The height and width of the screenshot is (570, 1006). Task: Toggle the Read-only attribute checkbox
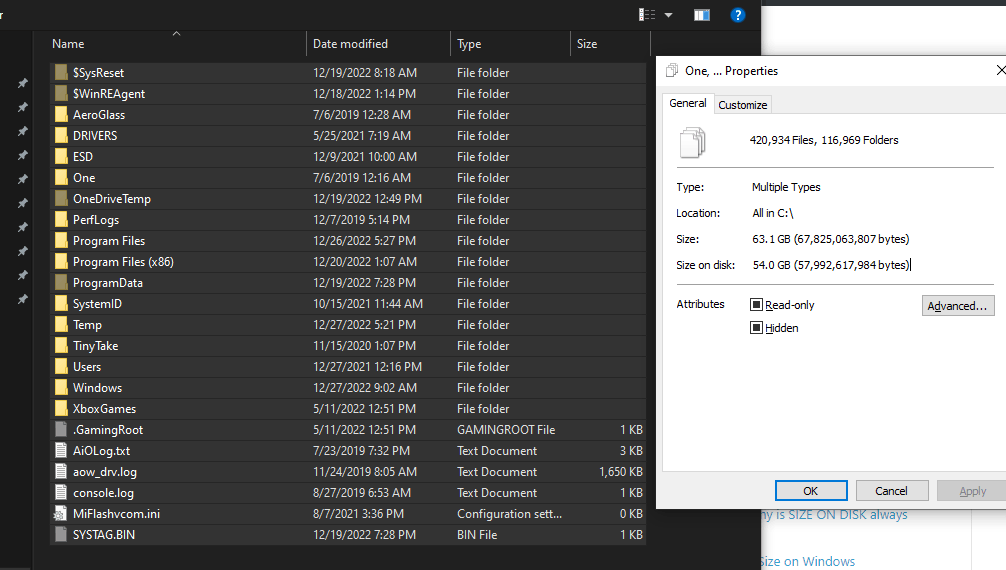point(756,305)
